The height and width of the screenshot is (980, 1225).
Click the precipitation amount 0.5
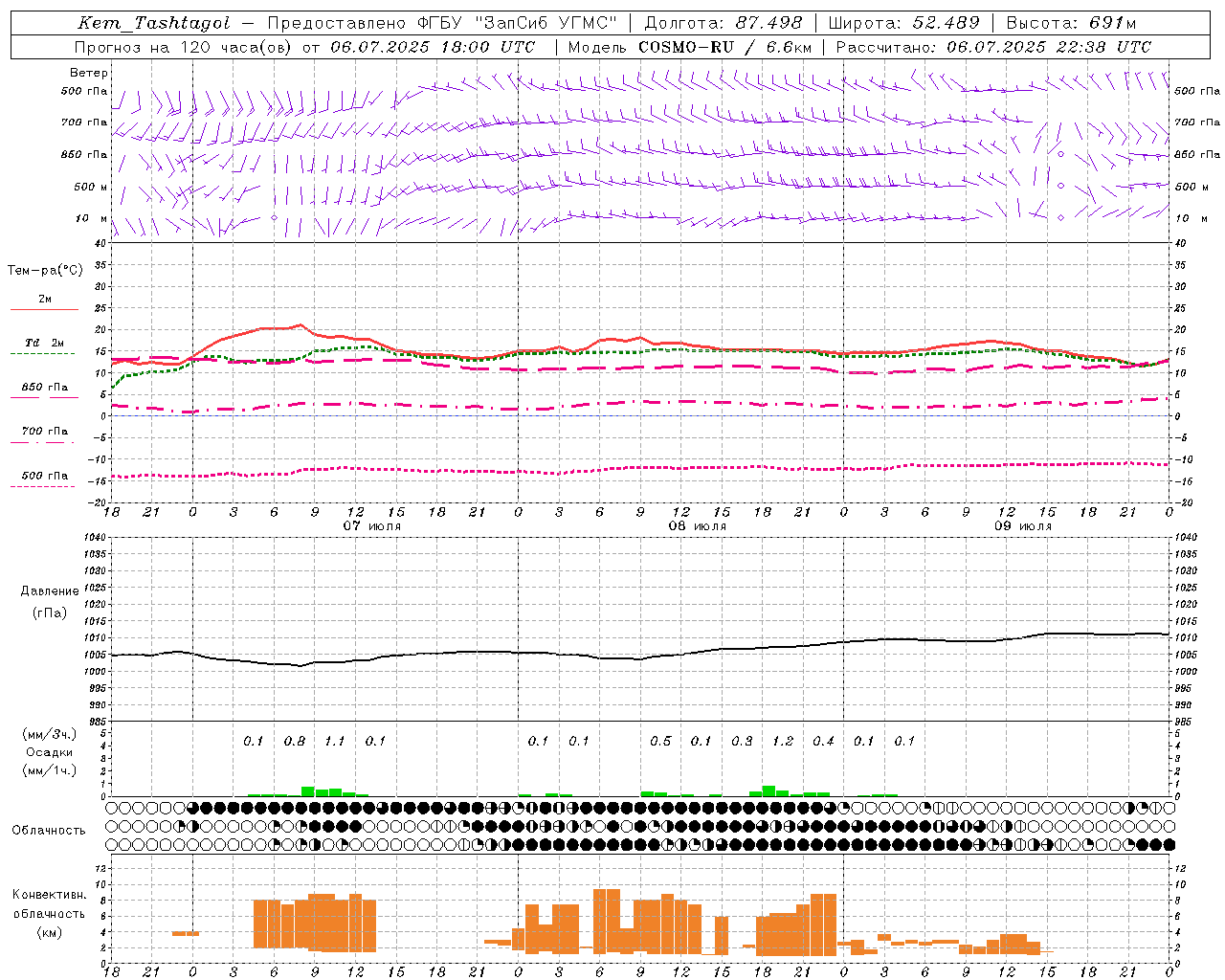click(660, 741)
